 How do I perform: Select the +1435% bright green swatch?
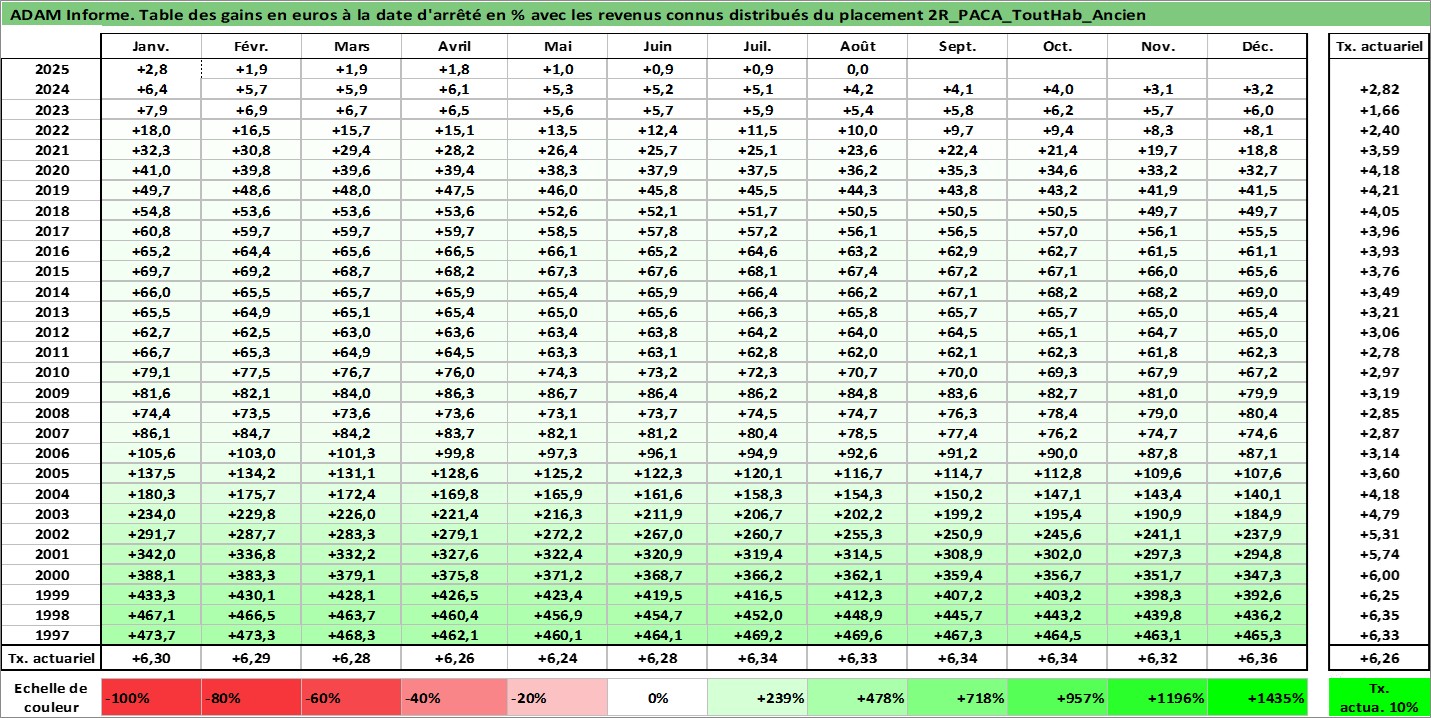click(x=1257, y=698)
